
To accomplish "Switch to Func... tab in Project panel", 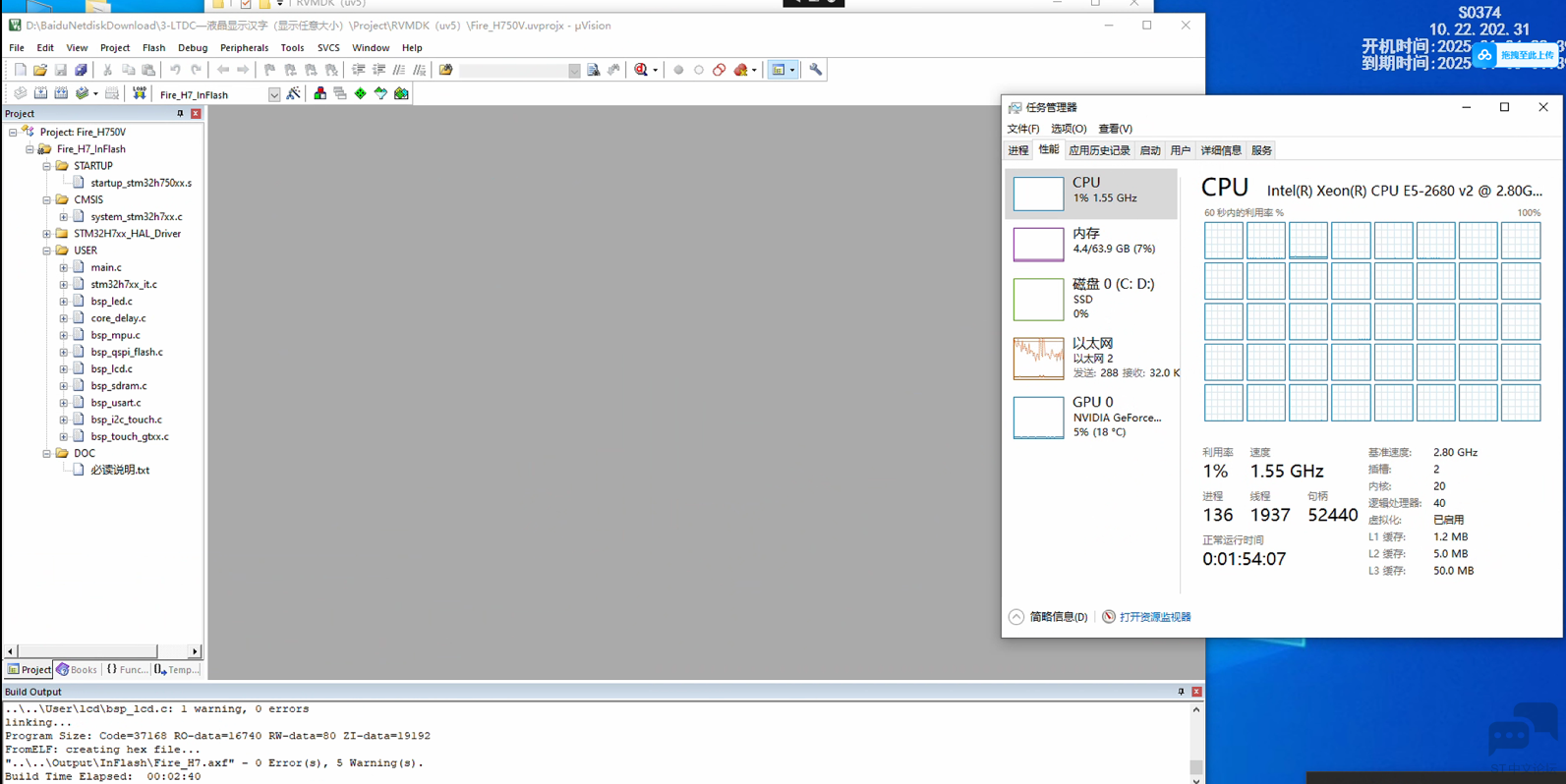I will (x=127, y=670).
